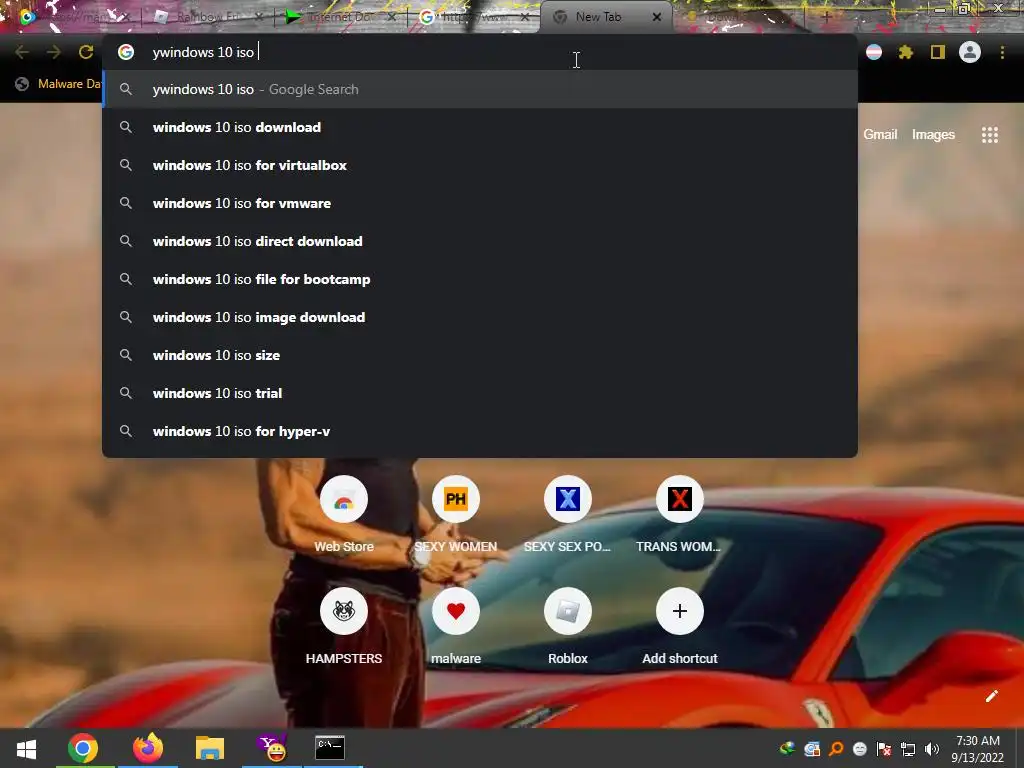Open Yahoo Messenger taskbar icon

point(272,748)
